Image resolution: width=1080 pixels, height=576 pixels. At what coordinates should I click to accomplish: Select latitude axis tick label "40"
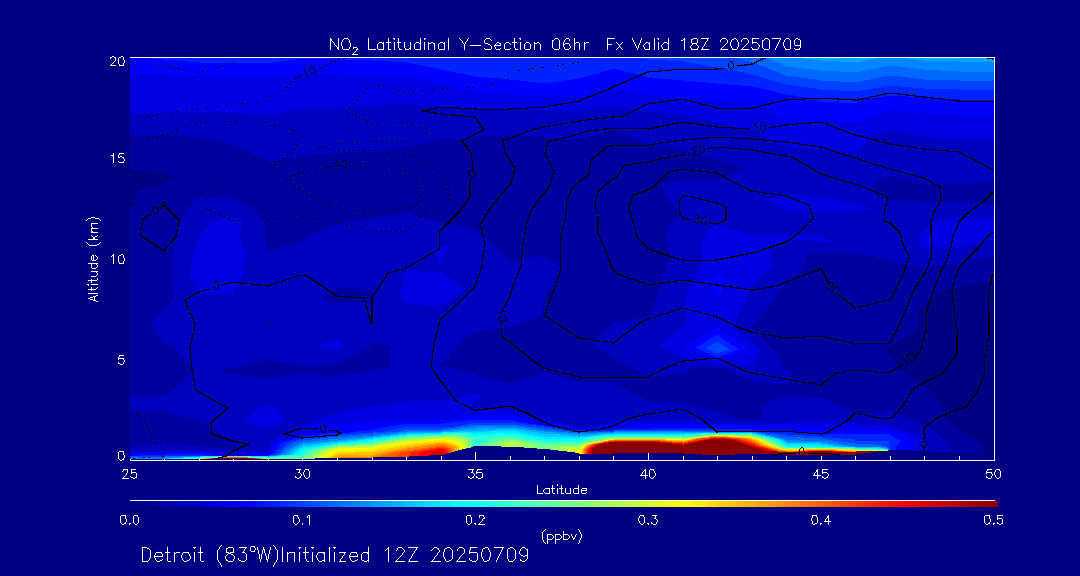click(x=648, y=474)
